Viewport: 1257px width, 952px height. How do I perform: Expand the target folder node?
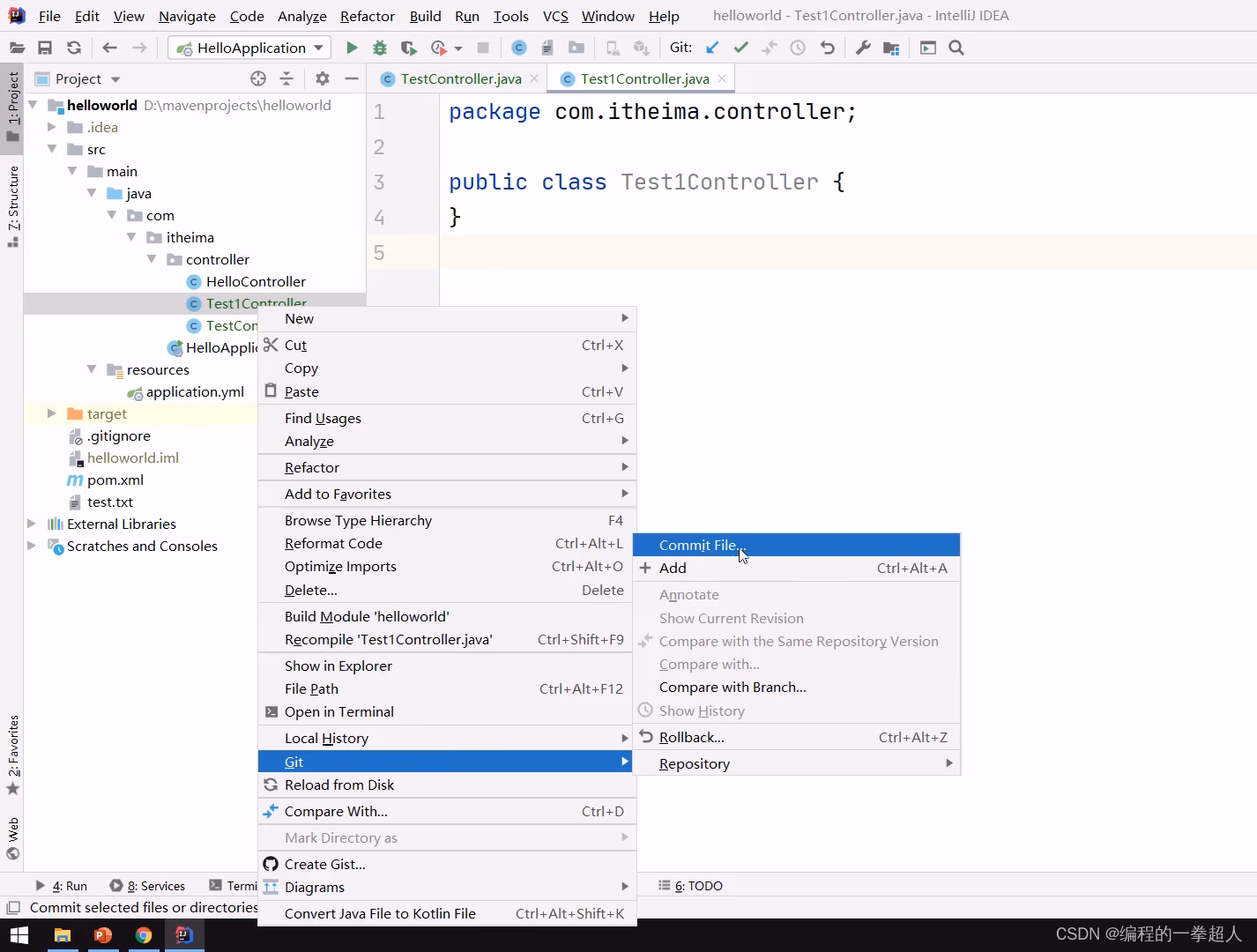52,413
